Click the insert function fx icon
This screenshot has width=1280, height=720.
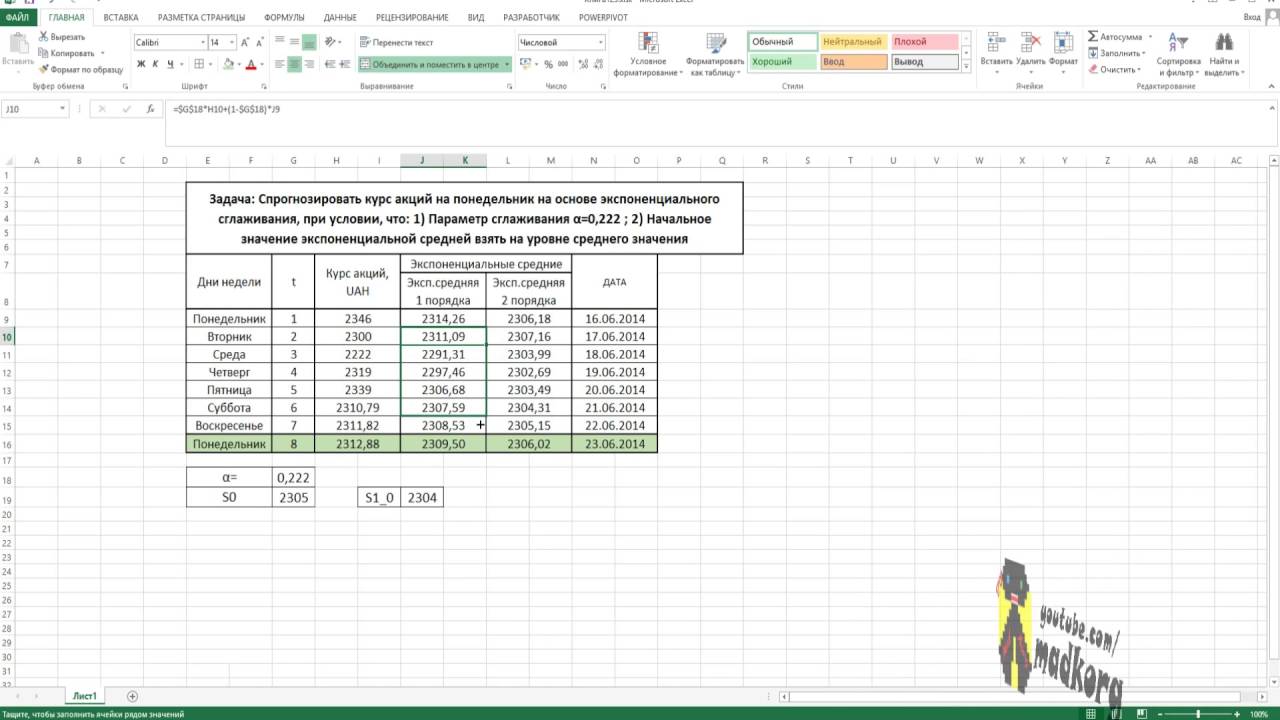coord(150,108)
